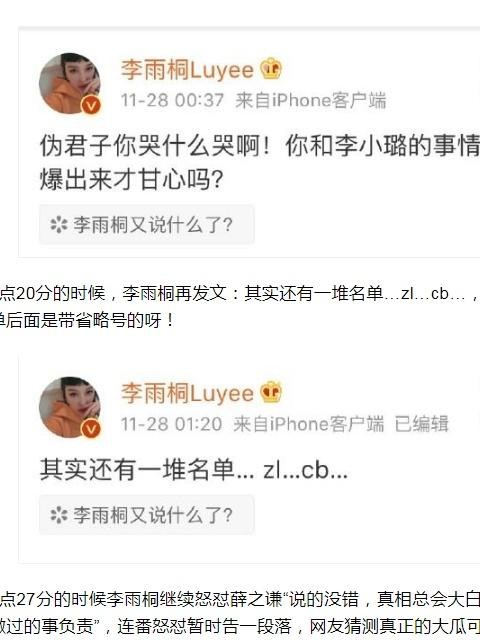Click the crown member icon in the 00:37 post
The height and width of the screenshot is (640, 480).
(x=271, y=69)
